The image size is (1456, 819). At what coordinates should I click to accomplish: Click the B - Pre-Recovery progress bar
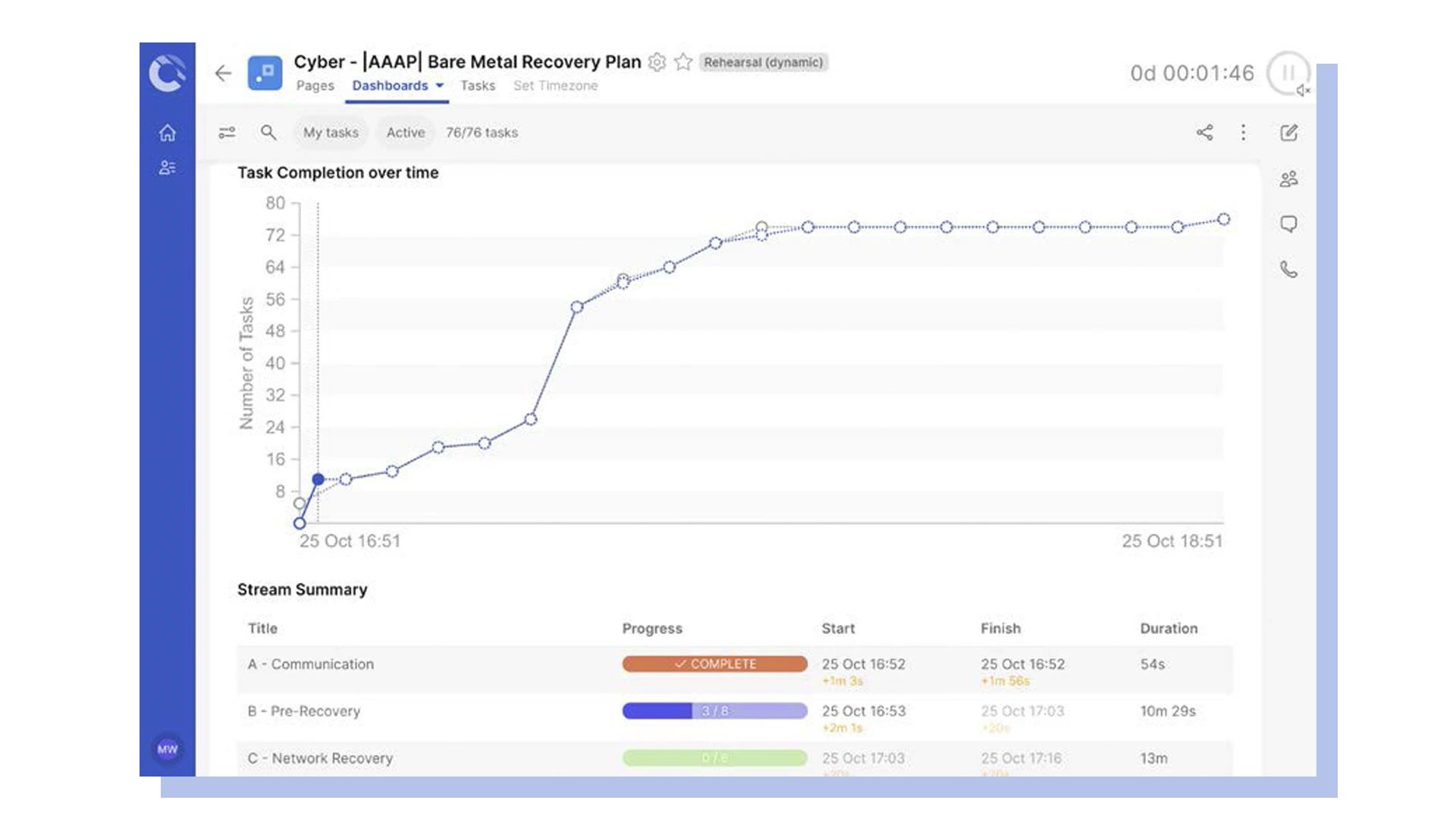pyautogui.click(x=714, y=711)
